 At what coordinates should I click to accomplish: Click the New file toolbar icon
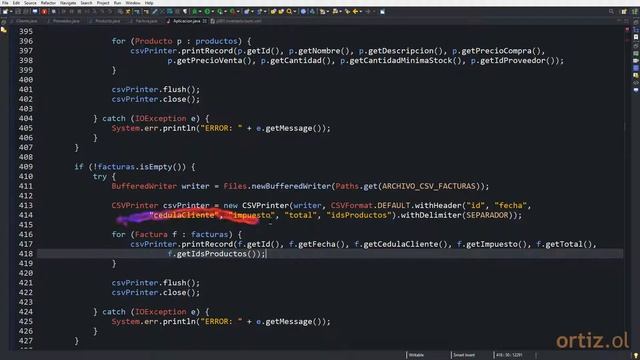click(x=5, y=11)
